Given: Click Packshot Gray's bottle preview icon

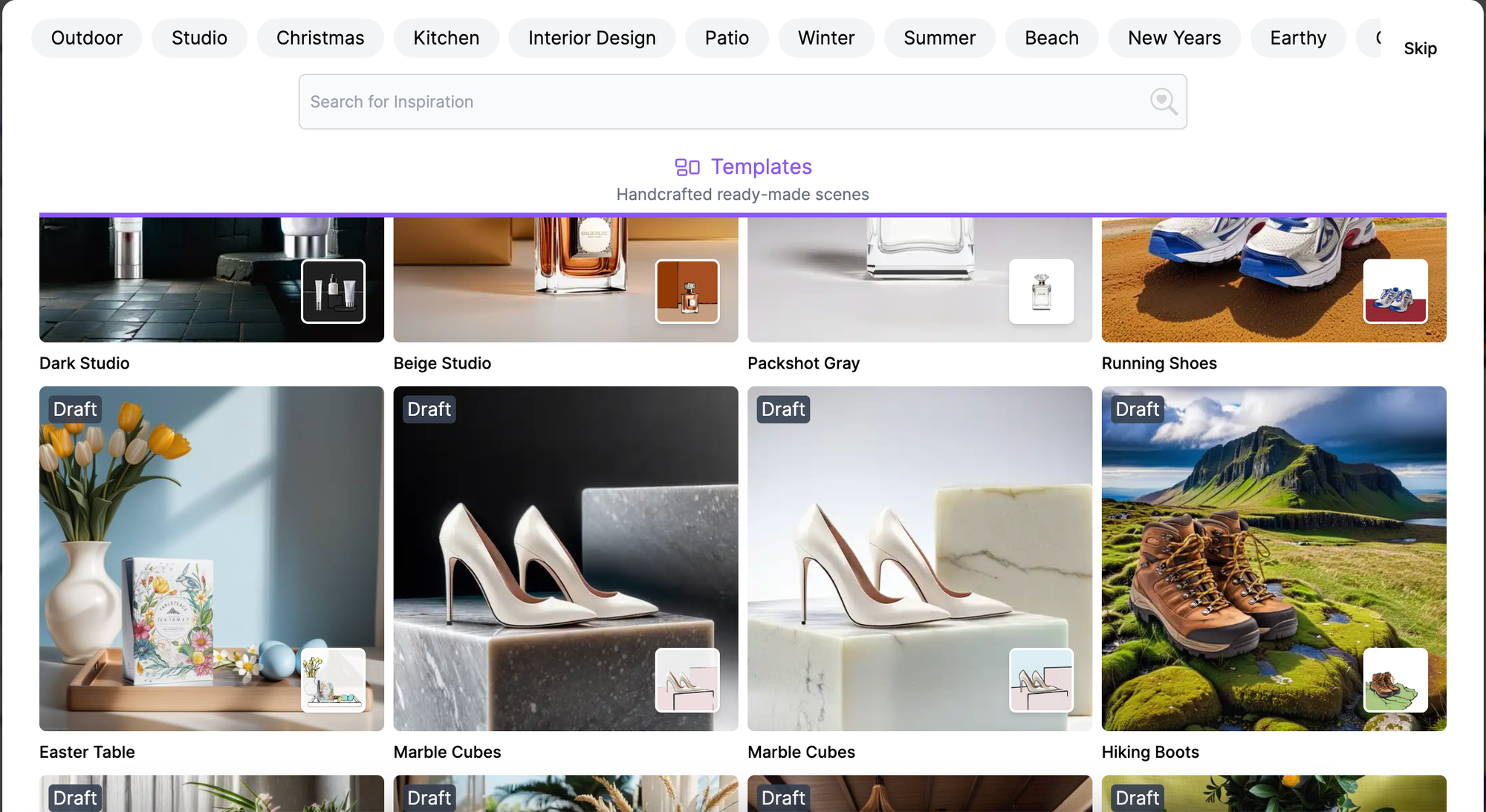Looking at the screenshot, I should coord(1041,291).
